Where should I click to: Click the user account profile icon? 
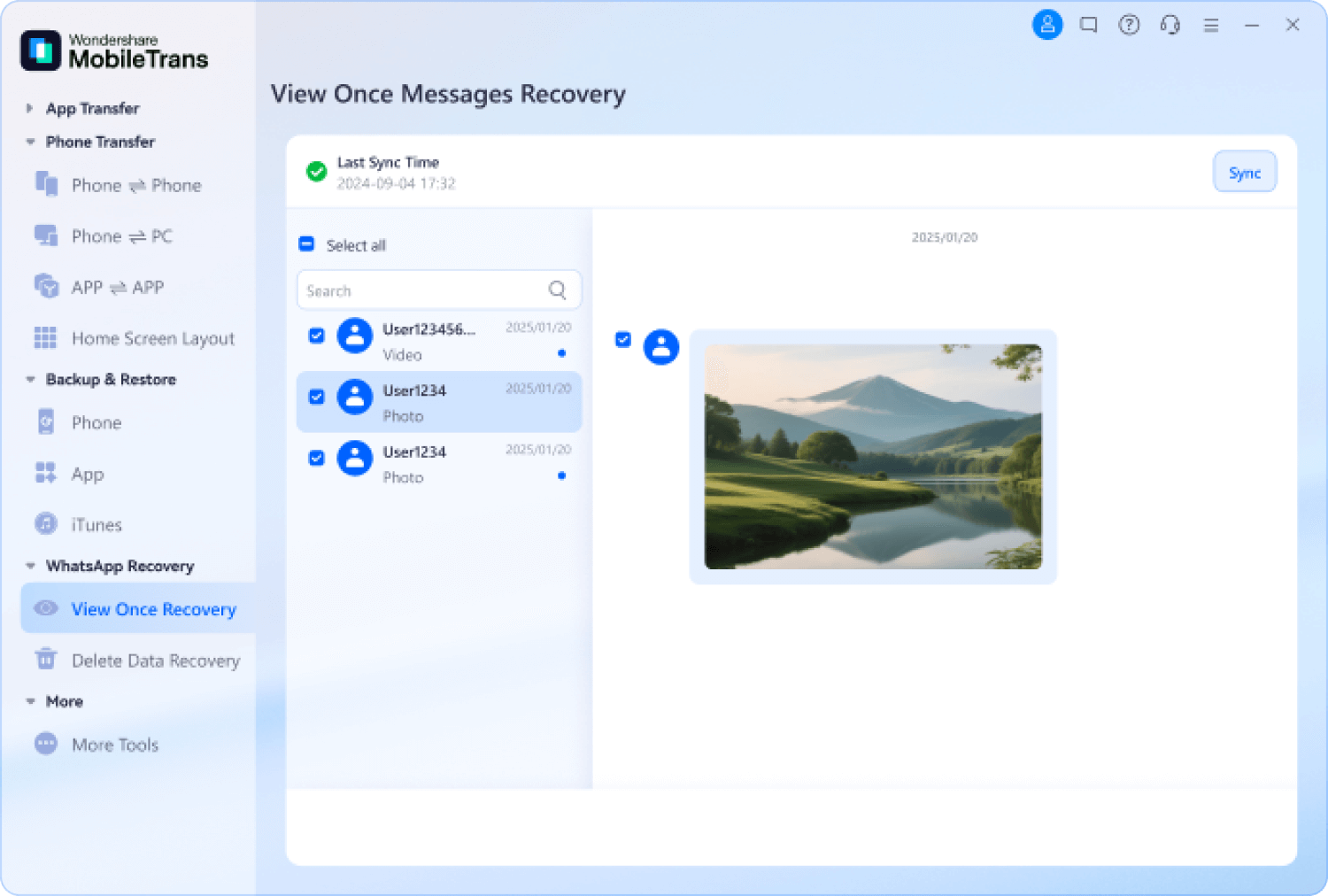[1046, 25]
